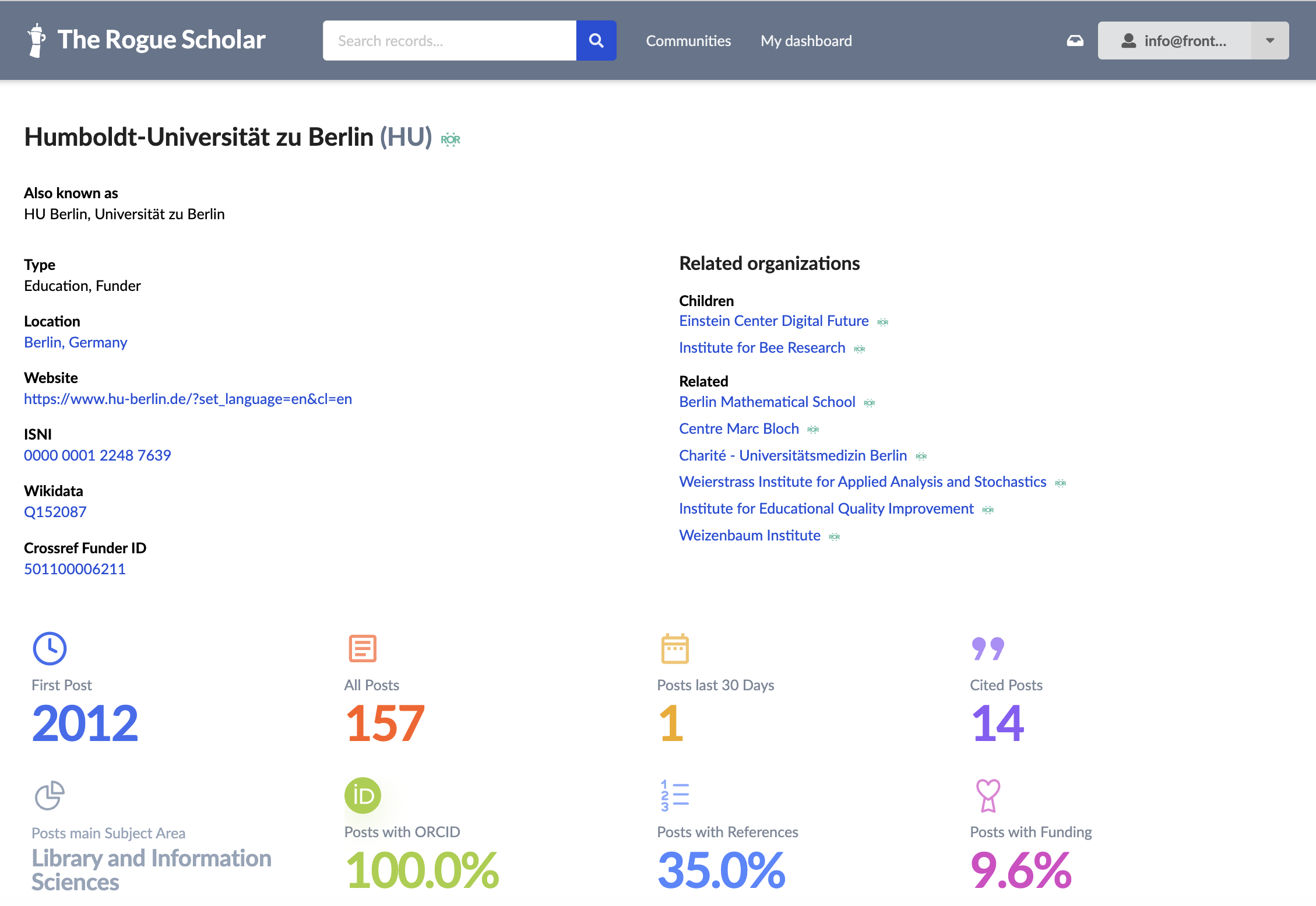The width and height of the screenshot is (1316, 906).
Task: Open Berlin Mathematical School link
Action: (x=767, y=402)
